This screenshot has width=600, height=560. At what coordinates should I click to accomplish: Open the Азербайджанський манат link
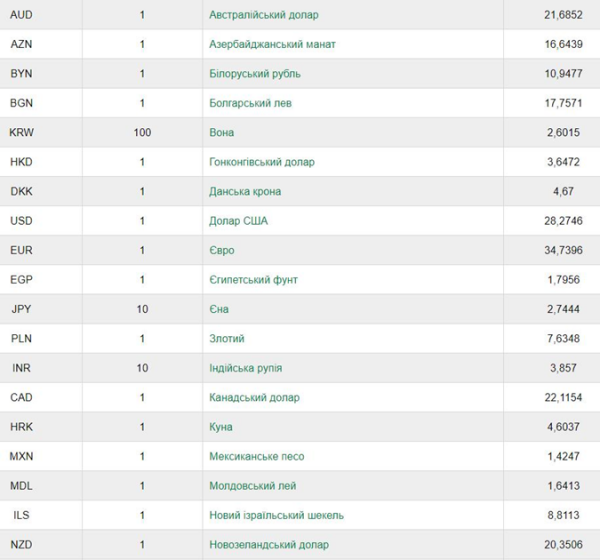(272, 44)
